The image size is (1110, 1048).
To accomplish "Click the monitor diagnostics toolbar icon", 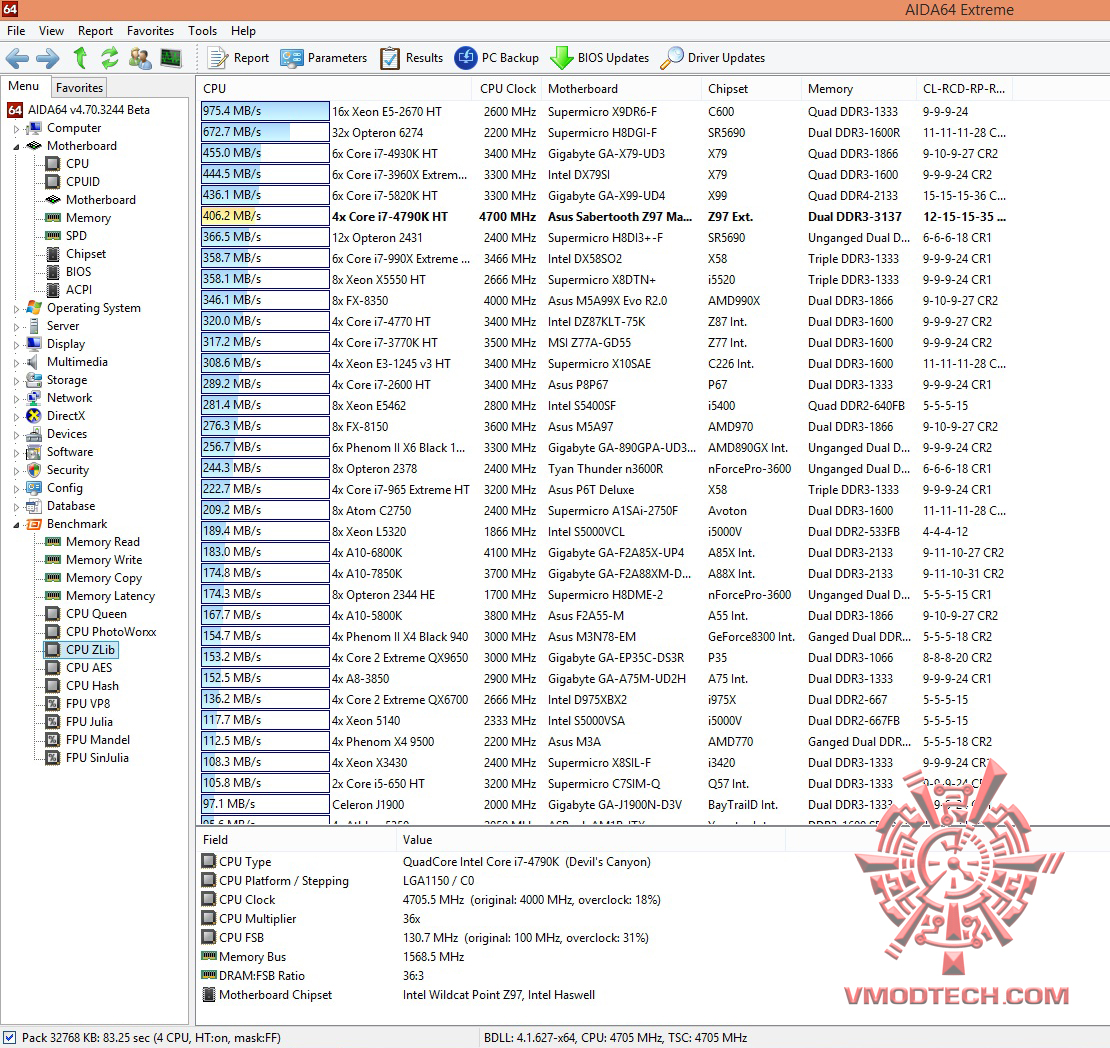I will pyautogui.click(x=171, y=58).
